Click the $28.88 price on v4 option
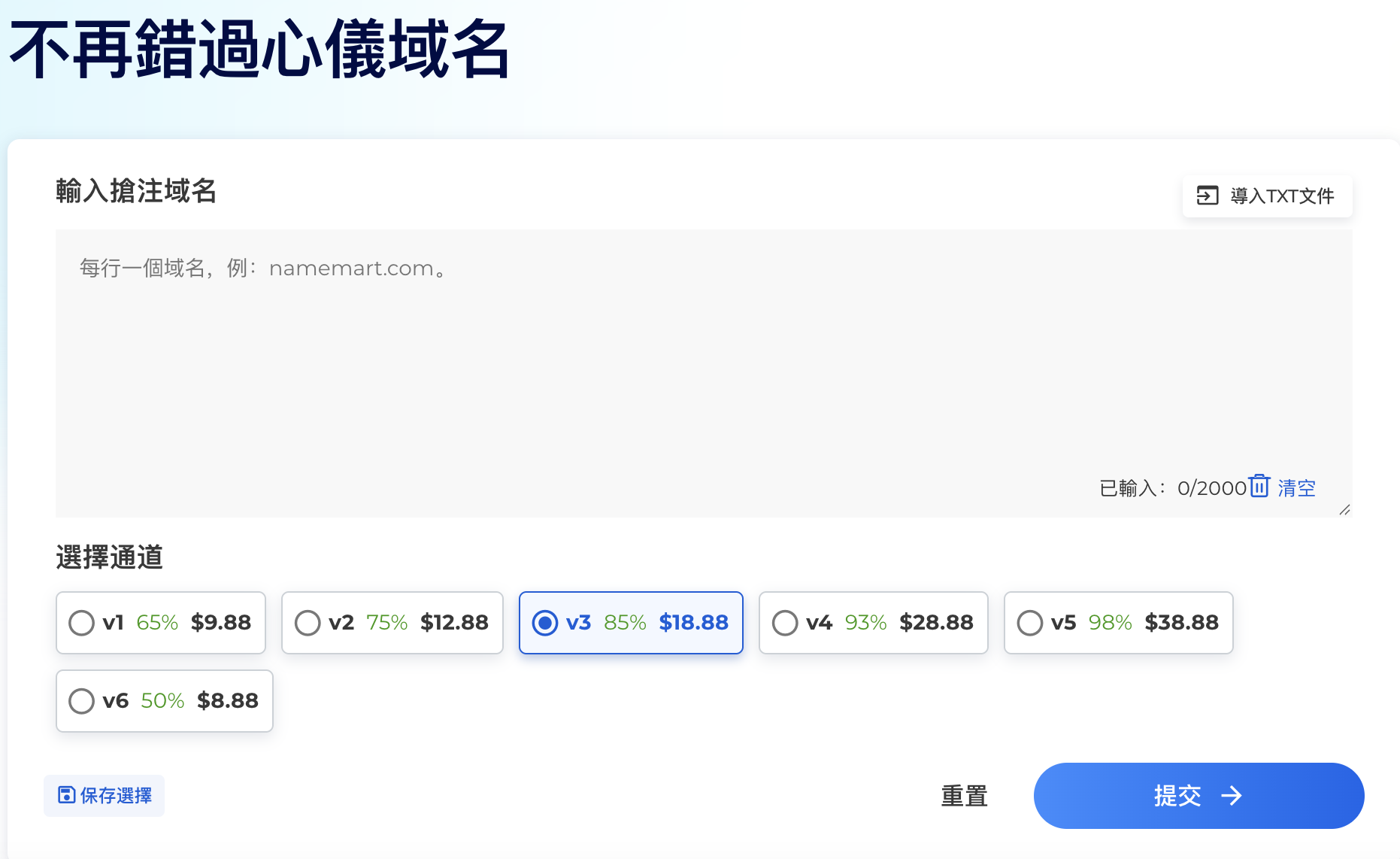Image resolution: width=1400 pixels, height=859 pixels. [x=936, y=623]
